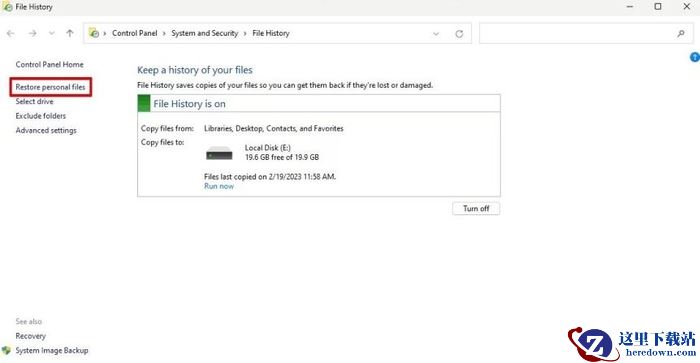Refresh the File History page
Viewport: 700px width, 363px height.
tap(459, 33)
